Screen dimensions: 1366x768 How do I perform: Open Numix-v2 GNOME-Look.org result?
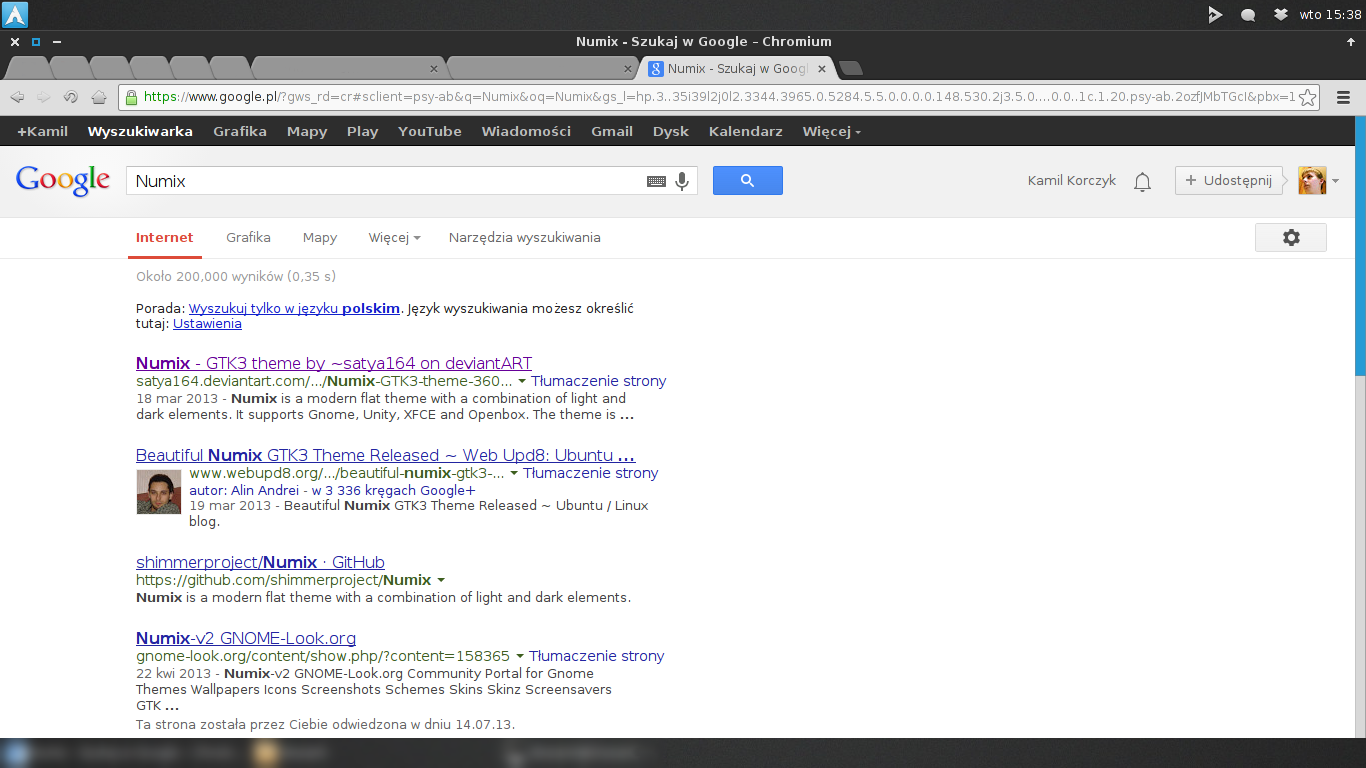[x=246, y=638]
